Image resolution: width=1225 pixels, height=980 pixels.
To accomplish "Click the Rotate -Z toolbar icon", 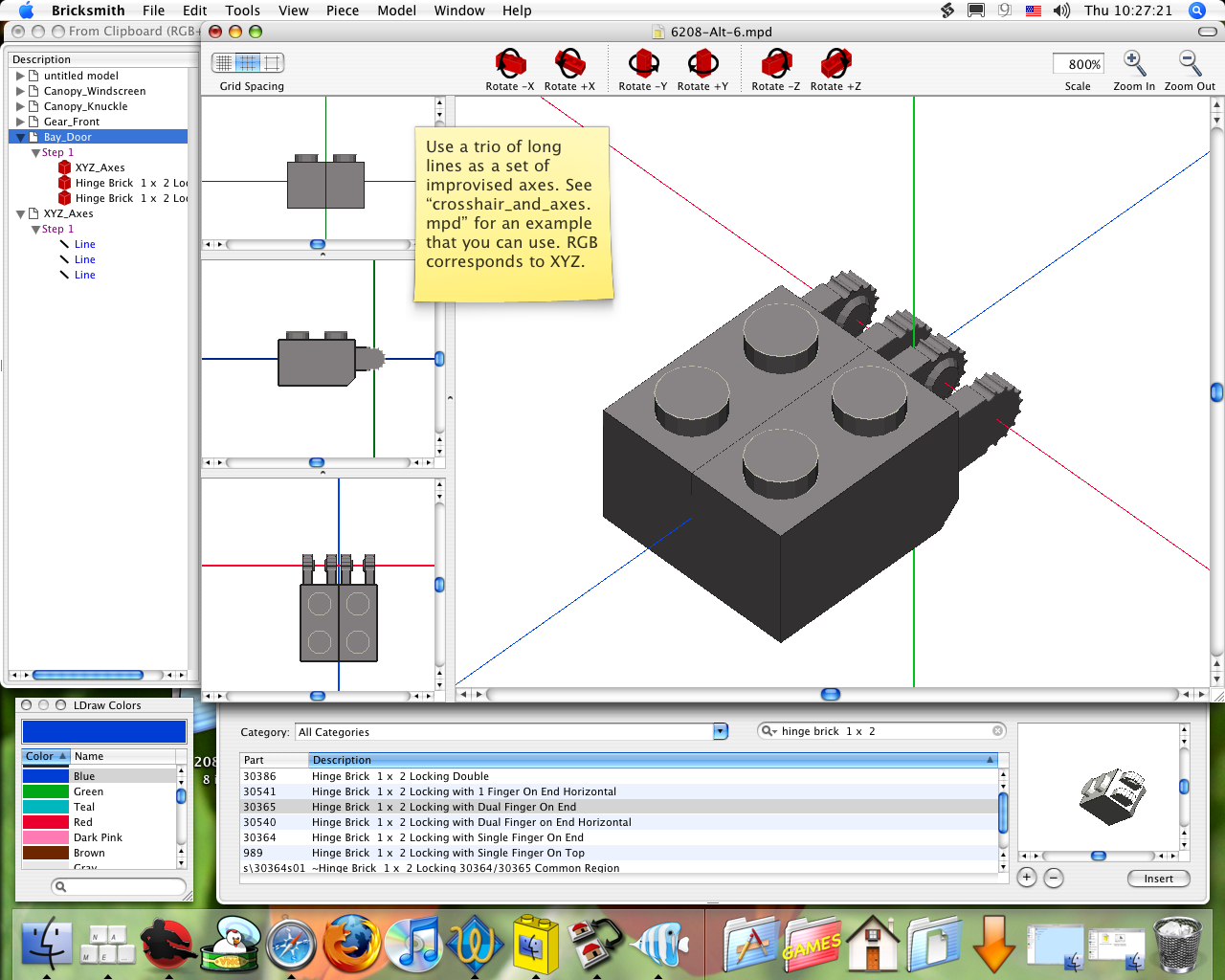I will click(775, 65).
